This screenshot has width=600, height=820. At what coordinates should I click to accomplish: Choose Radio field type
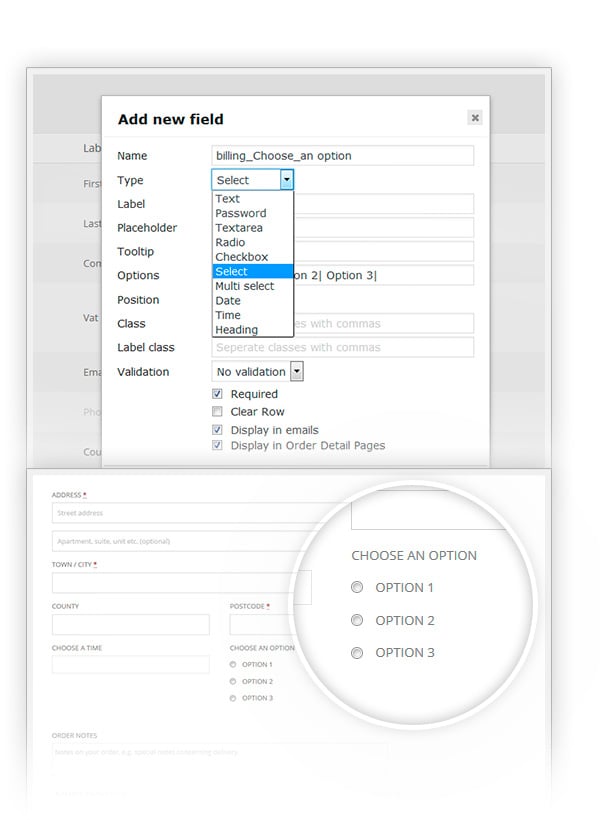tap(230, 242)
